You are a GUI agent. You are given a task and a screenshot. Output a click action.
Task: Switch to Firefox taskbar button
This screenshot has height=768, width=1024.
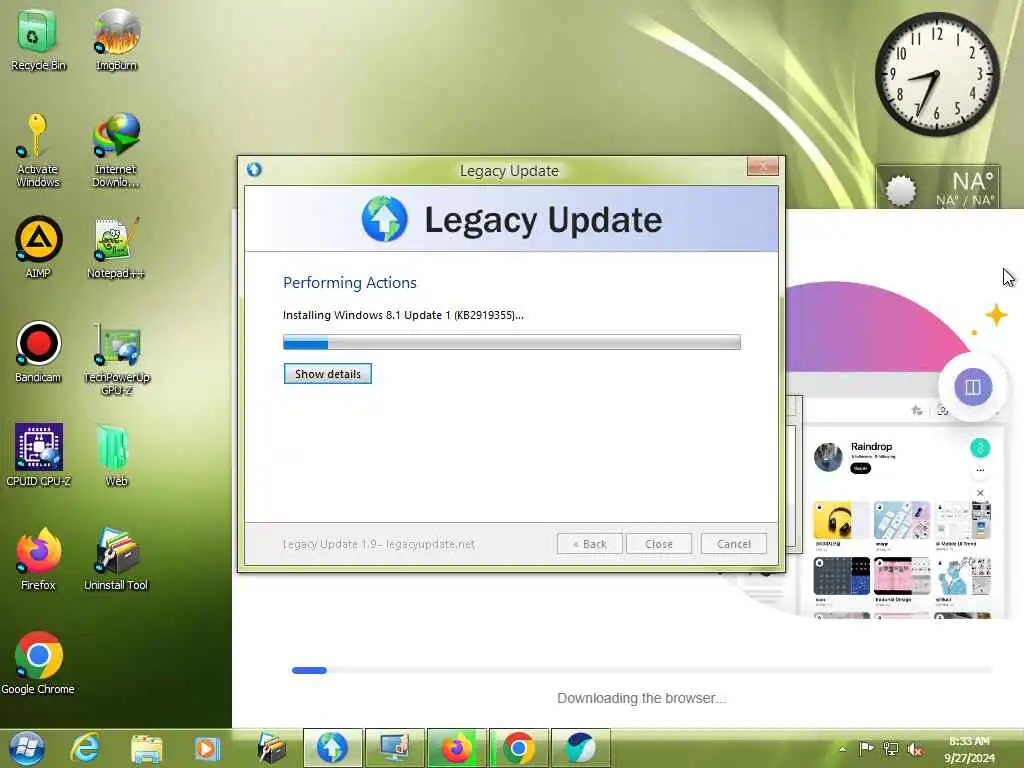point(456,748)
